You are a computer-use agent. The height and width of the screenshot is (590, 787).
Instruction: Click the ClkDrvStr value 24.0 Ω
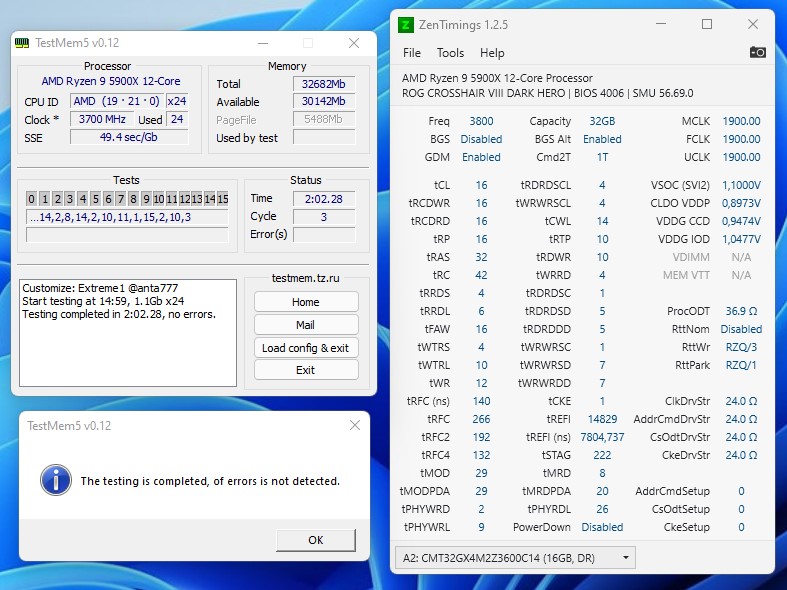tap(741, 401)
